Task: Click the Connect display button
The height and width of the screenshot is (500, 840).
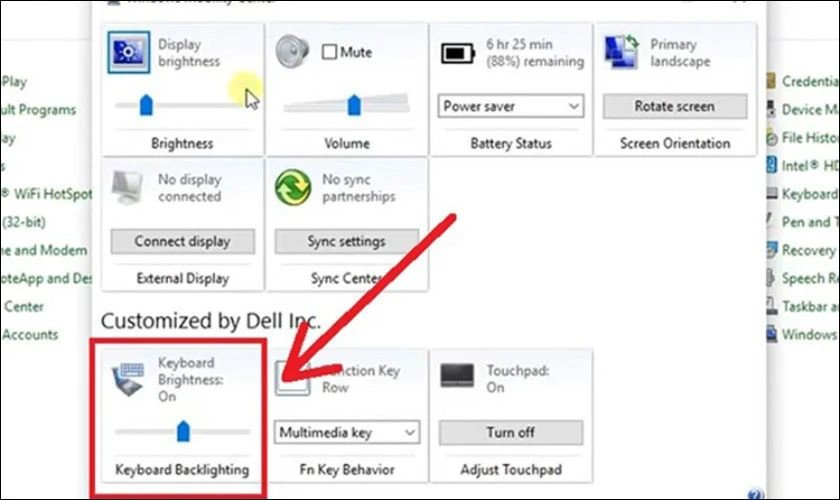Action: pos(182,241)
